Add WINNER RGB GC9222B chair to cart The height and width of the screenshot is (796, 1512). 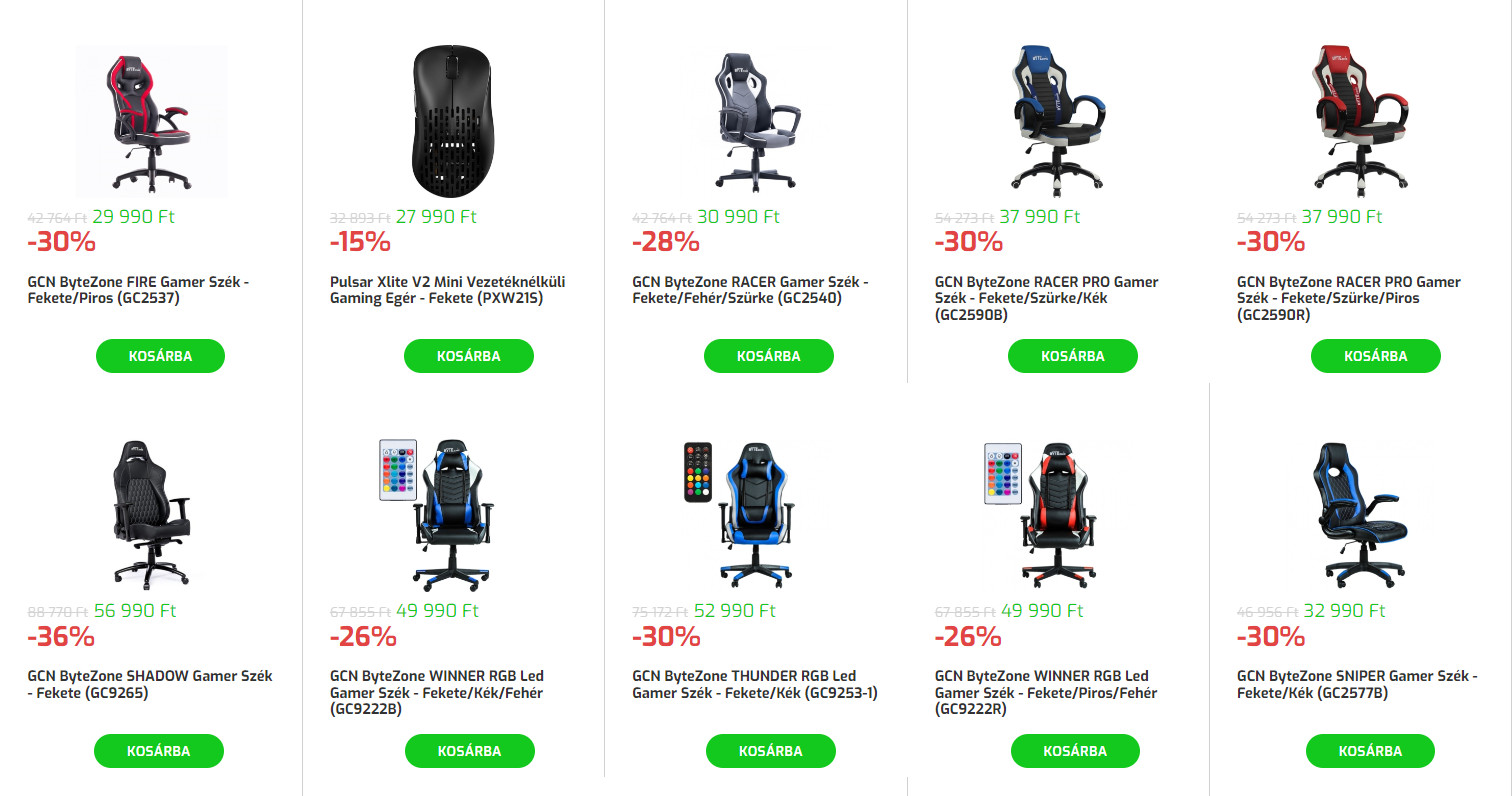tap(470, 751)
